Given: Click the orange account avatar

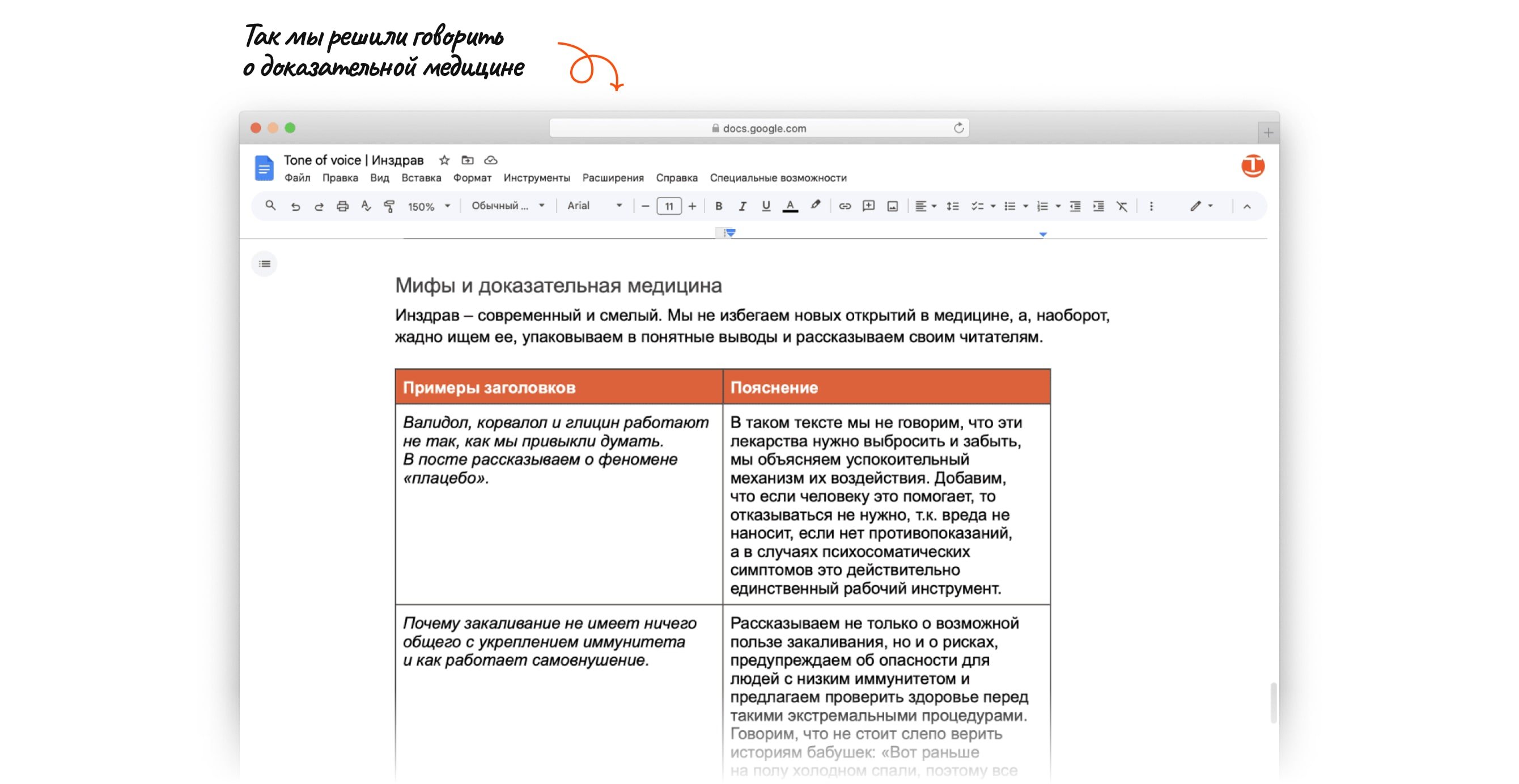Looking at the screenshot, I should [x=1253, y=165].
